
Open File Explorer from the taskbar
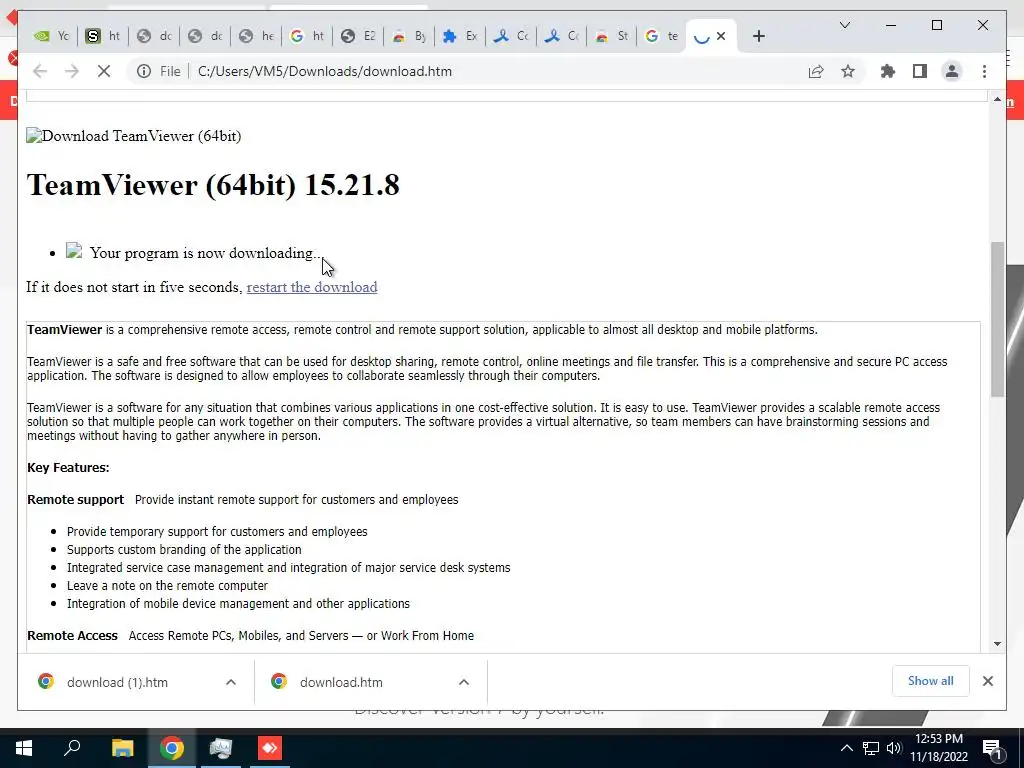pyautogui.click(x=122, y=748)
